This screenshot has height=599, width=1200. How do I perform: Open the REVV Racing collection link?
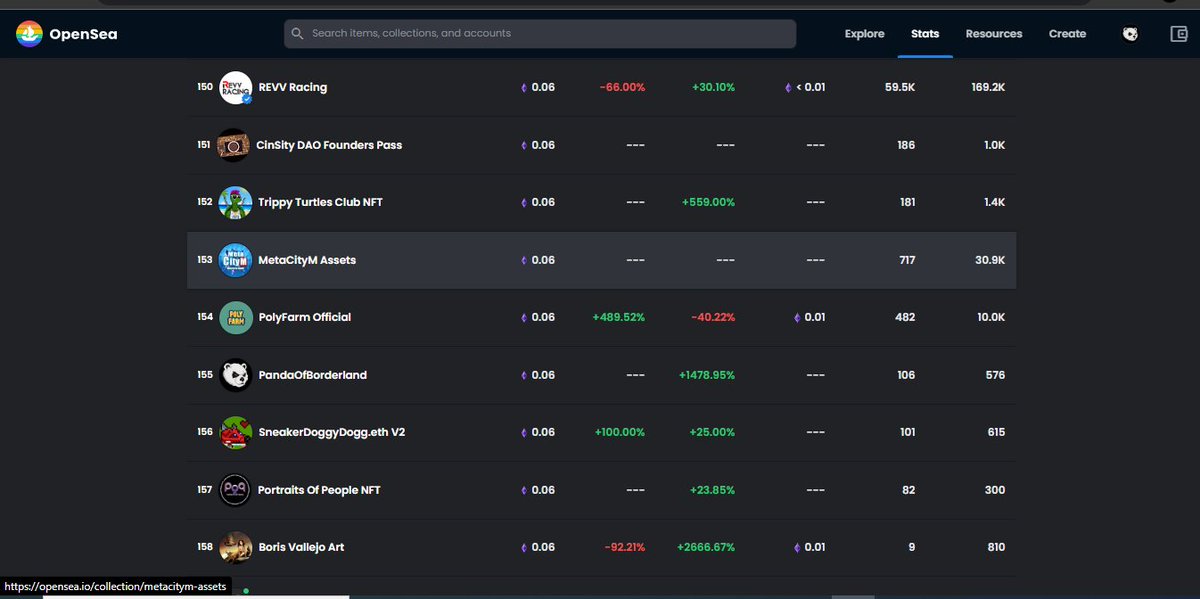[x=293, y=88]
